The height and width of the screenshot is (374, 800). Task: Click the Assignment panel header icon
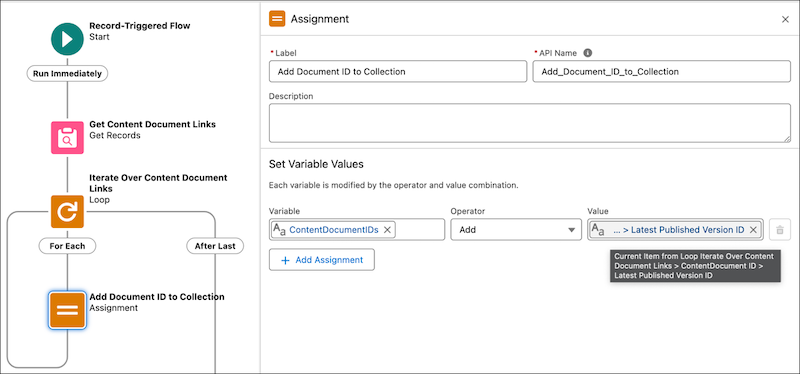pyautogui.click(x=277, y=19)
